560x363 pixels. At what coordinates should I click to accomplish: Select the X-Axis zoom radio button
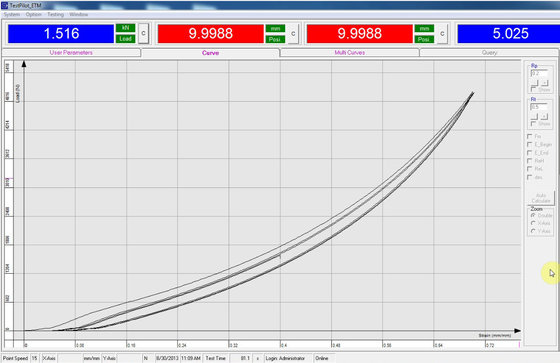pos(533,223)
